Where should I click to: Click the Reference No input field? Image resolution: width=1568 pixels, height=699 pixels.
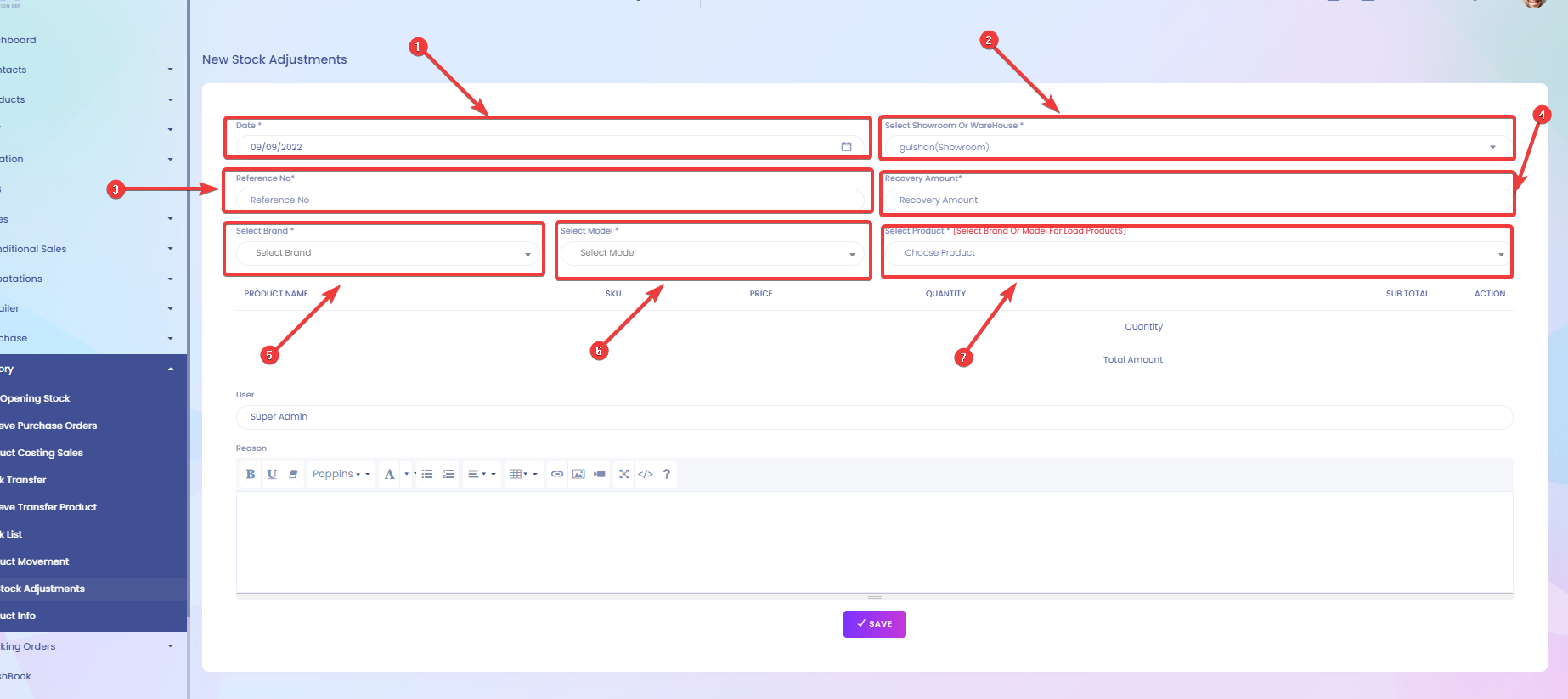click(550, 200)
